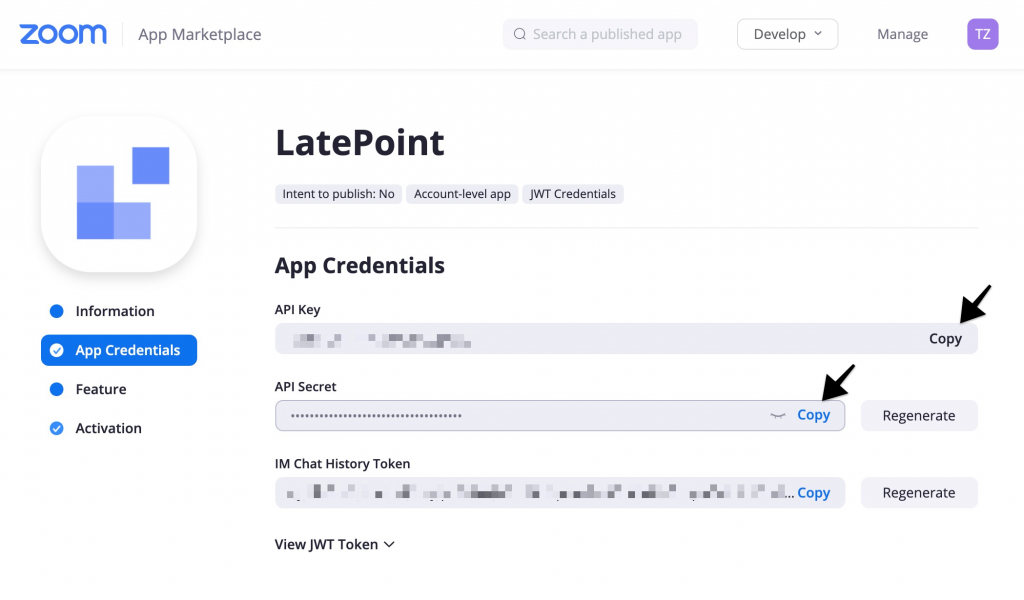Screen dimensions: 1024x600
Task: Open the Develop dropdown
Action: [787, 34]
